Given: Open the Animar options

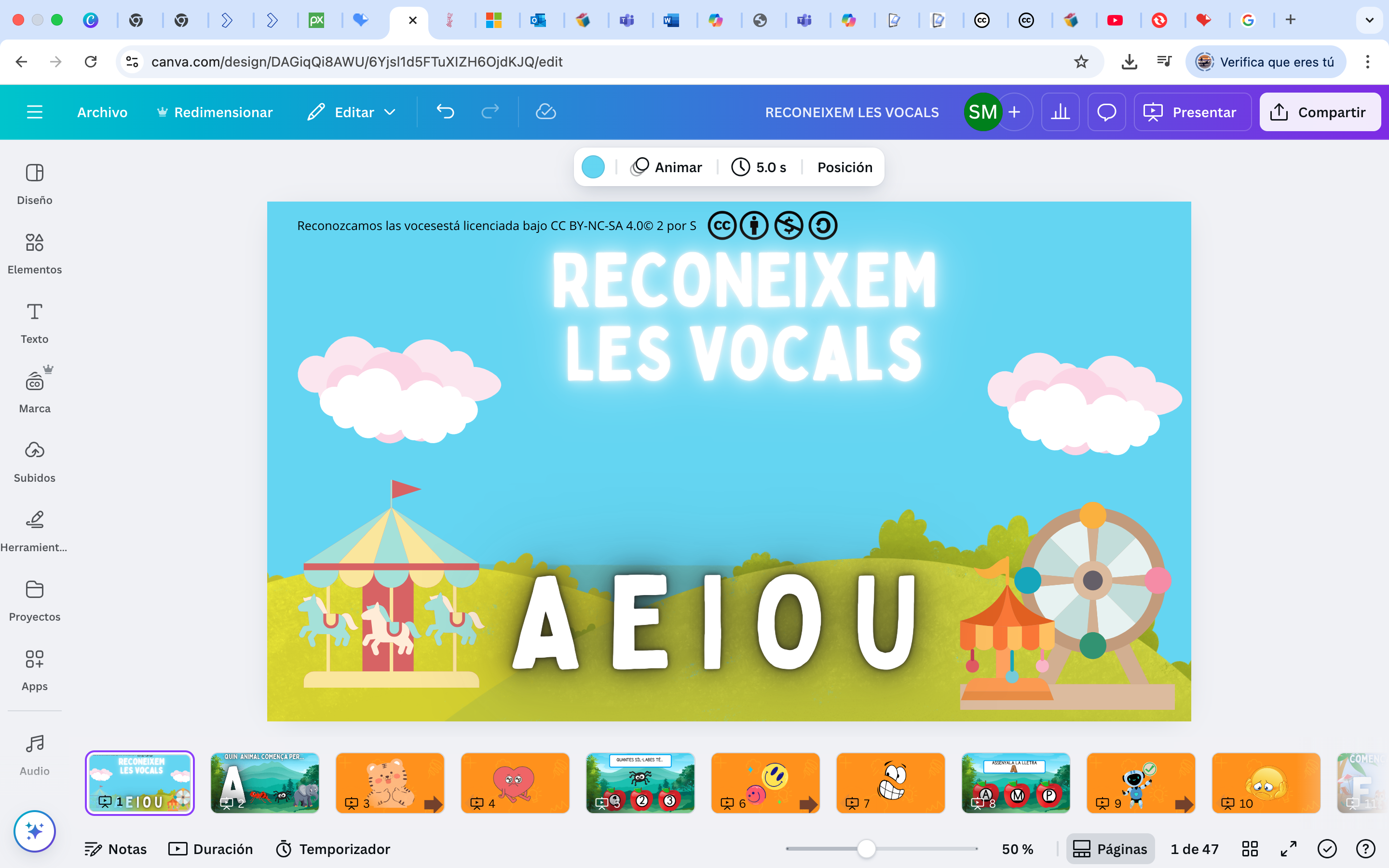Looking at the screenshot, I should 667,167.
